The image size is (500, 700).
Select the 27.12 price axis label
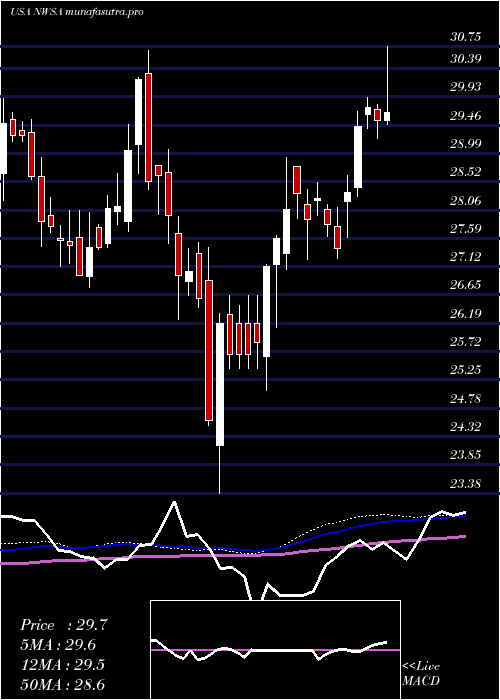(466, 257)
